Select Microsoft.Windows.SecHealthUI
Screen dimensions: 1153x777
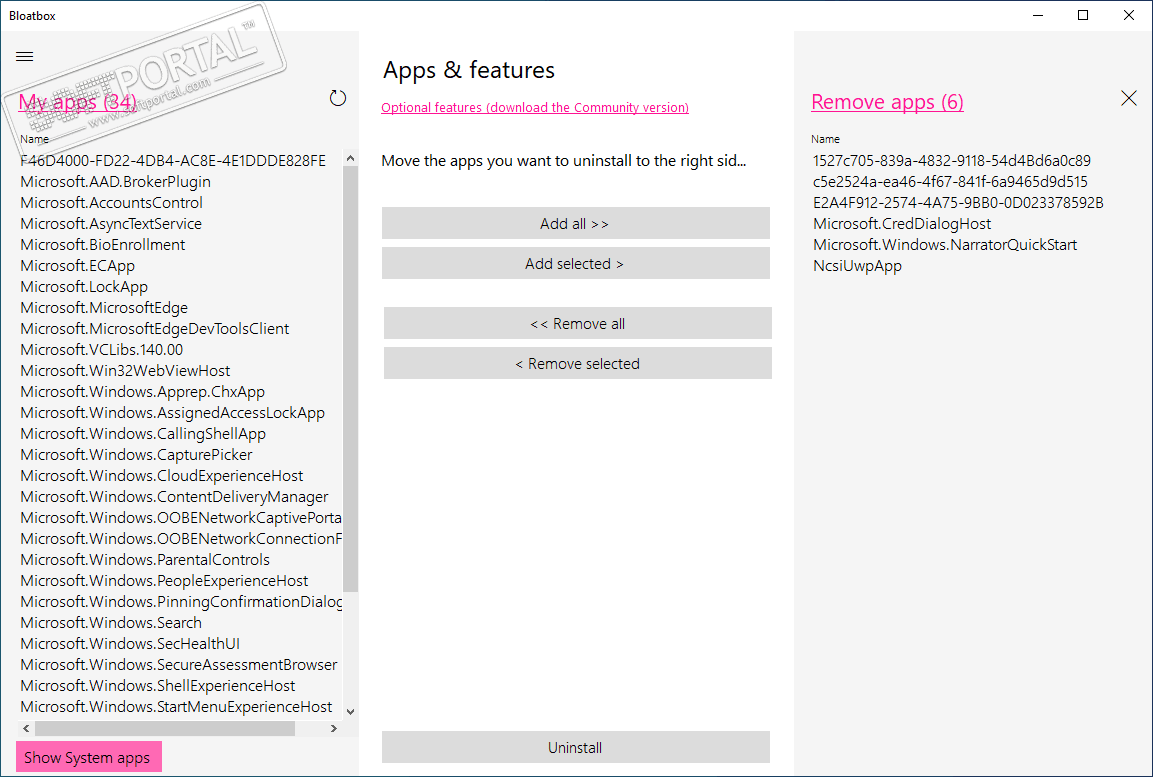click(x=130, y=644)
